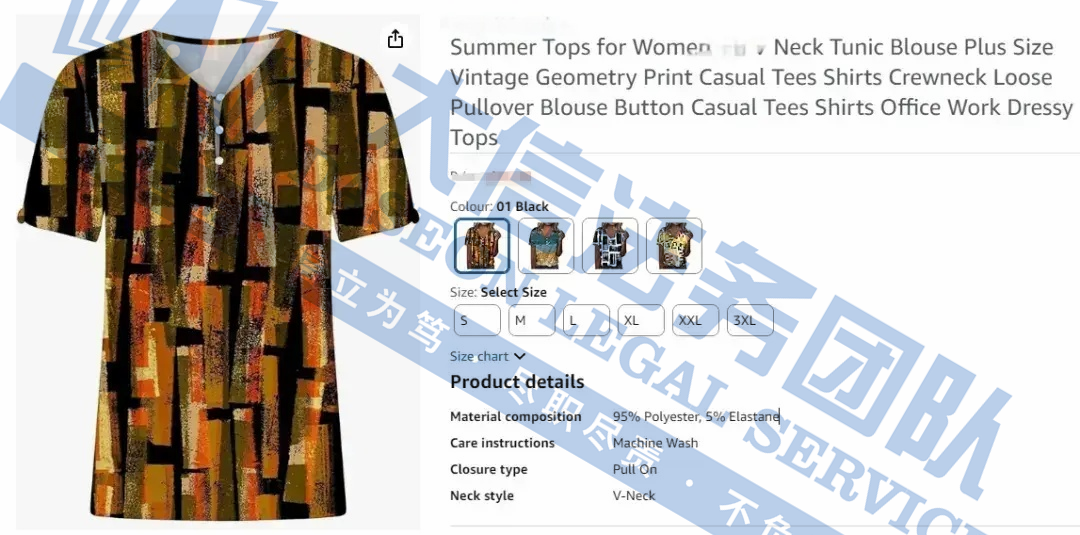The image size is (1080, 535).
Task: Click the Care instructions label
Action: coord(502,443)
